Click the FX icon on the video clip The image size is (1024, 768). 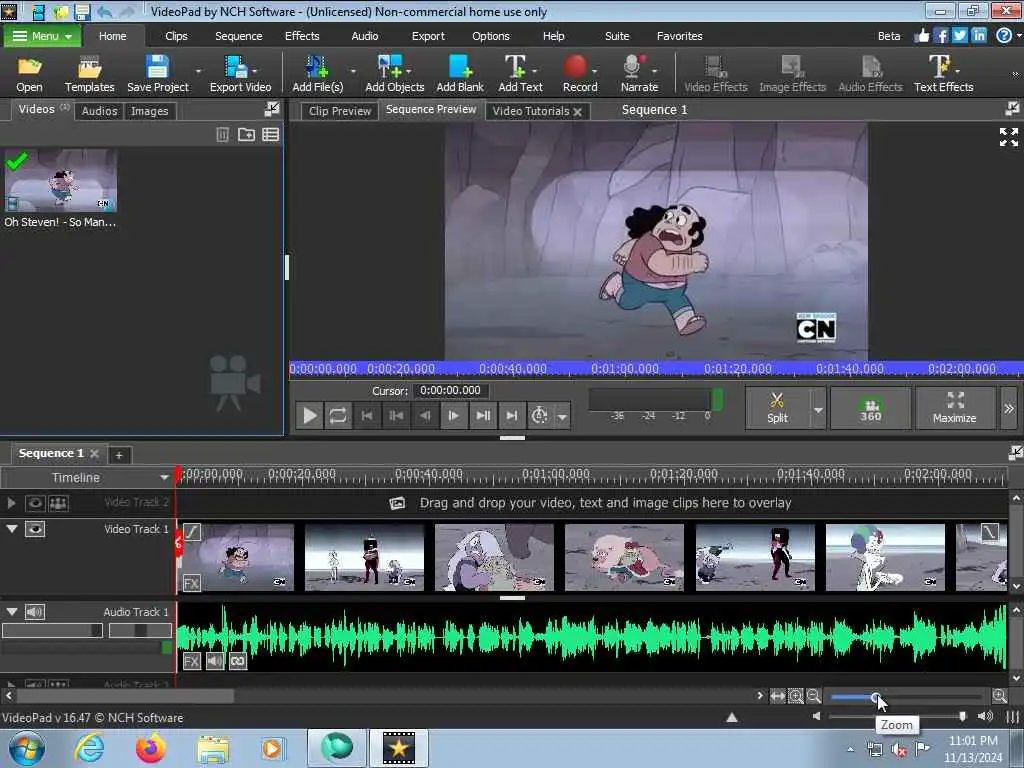pyautogui.click(x=191, y=583)
